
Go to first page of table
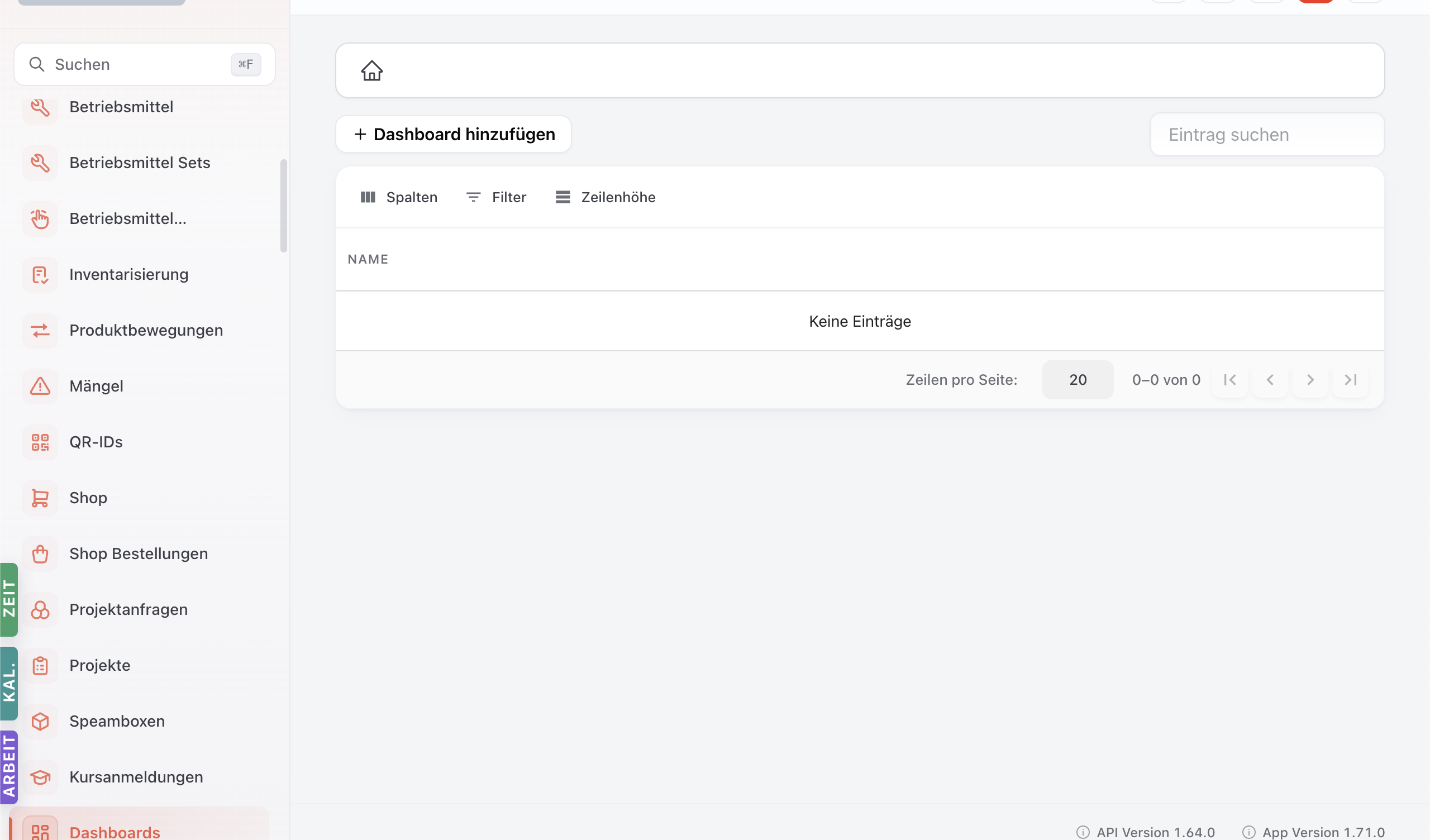click(x=1229, y=380)
